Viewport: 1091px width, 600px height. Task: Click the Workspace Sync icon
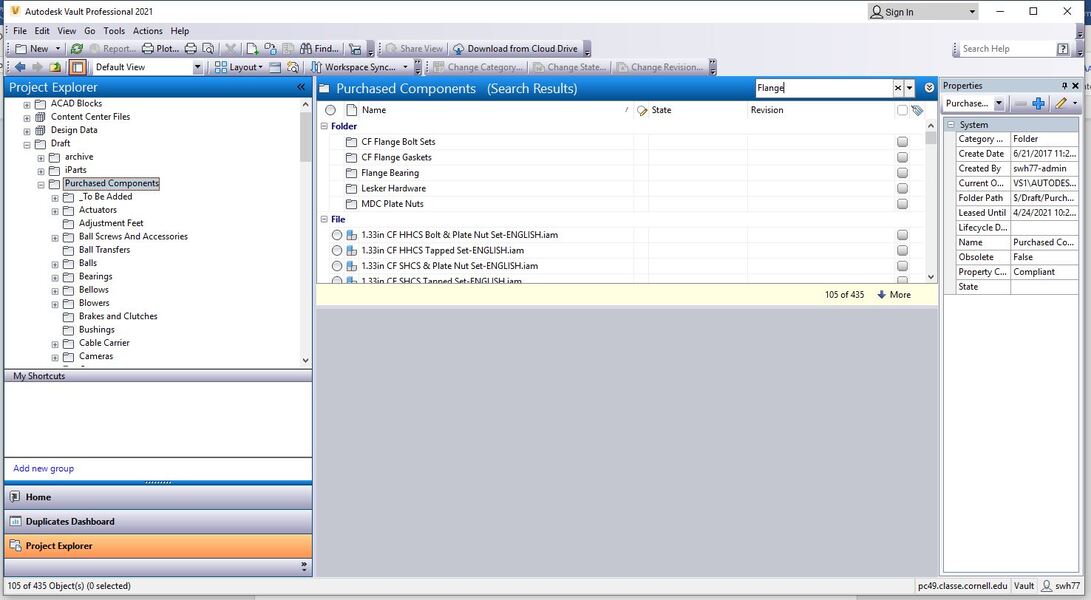pos(317,68)
